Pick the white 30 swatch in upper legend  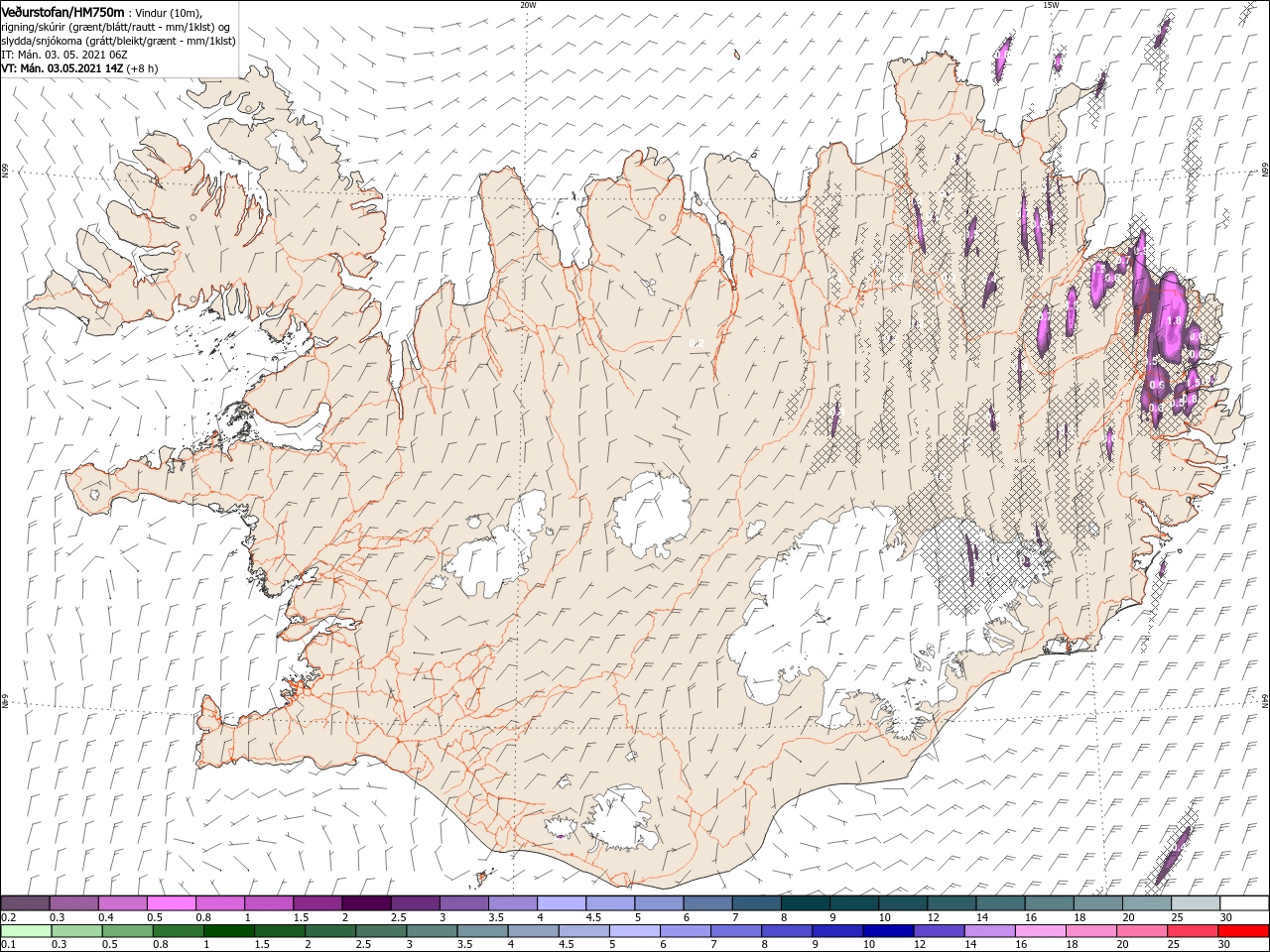click(1245, 903)
